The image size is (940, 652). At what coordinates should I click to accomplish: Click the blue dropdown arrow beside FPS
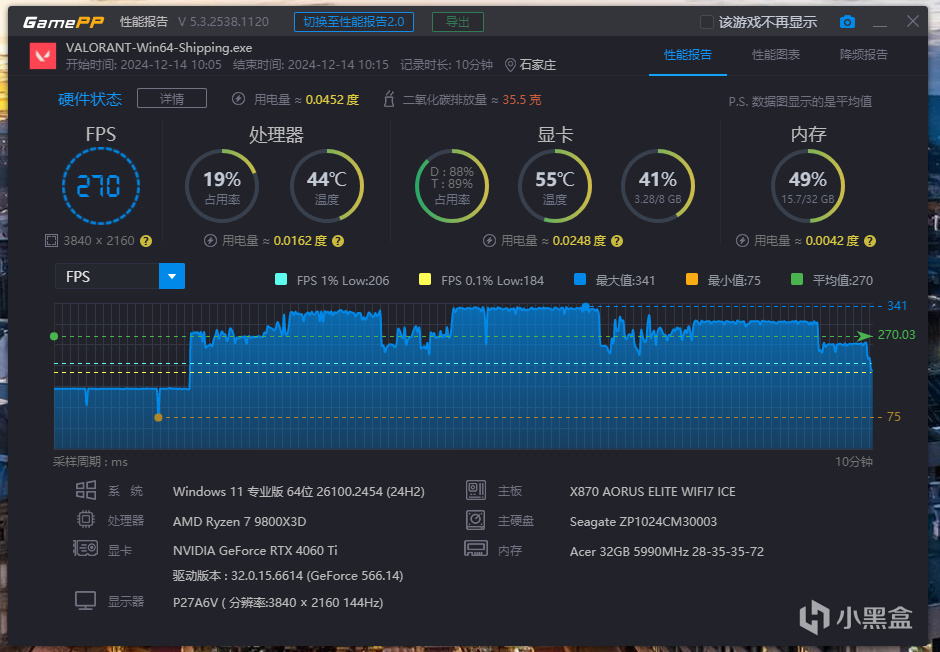(x=172, y=276)
